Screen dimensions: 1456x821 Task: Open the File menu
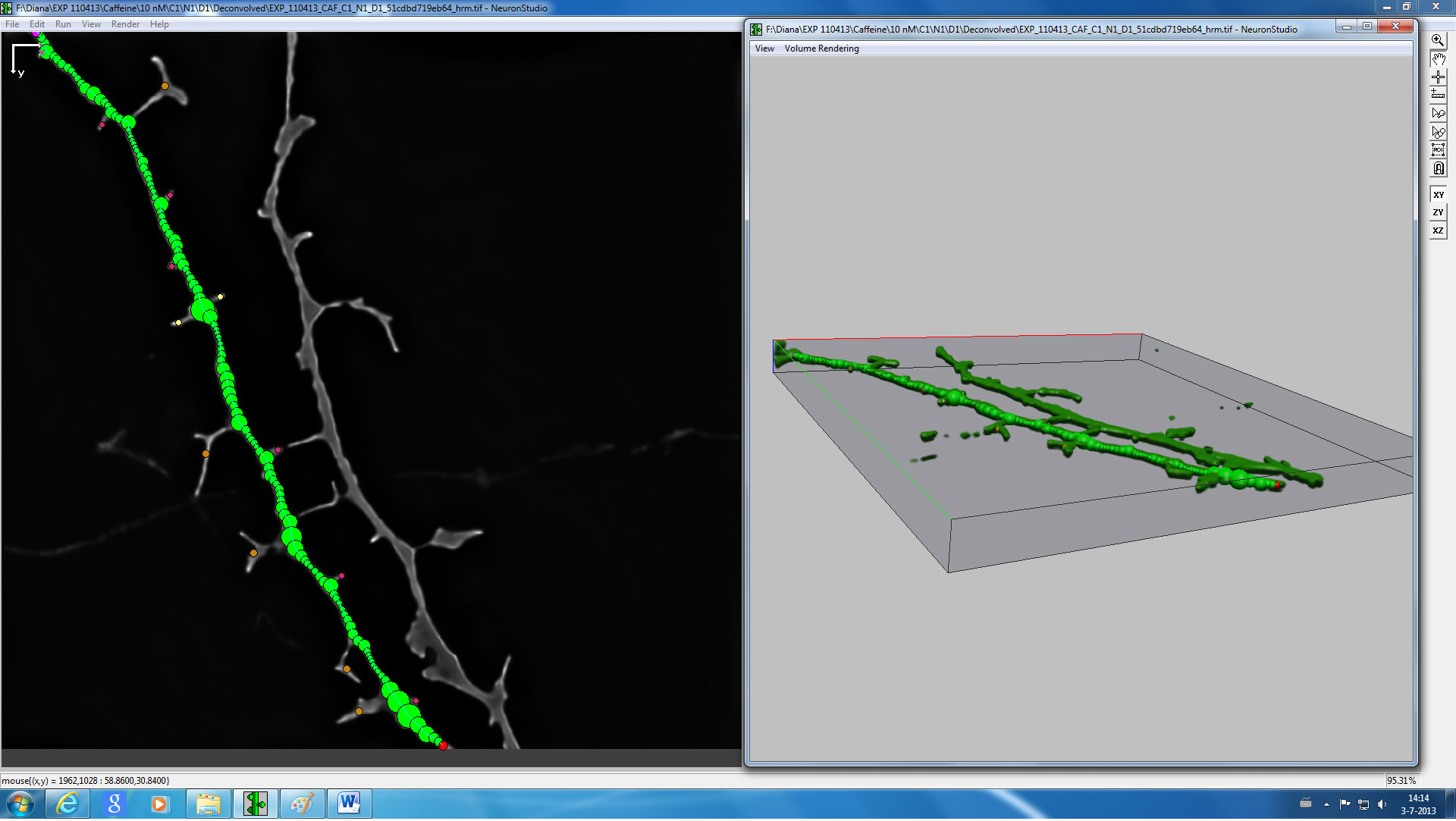pyautogui.click(x=12, y=24)
